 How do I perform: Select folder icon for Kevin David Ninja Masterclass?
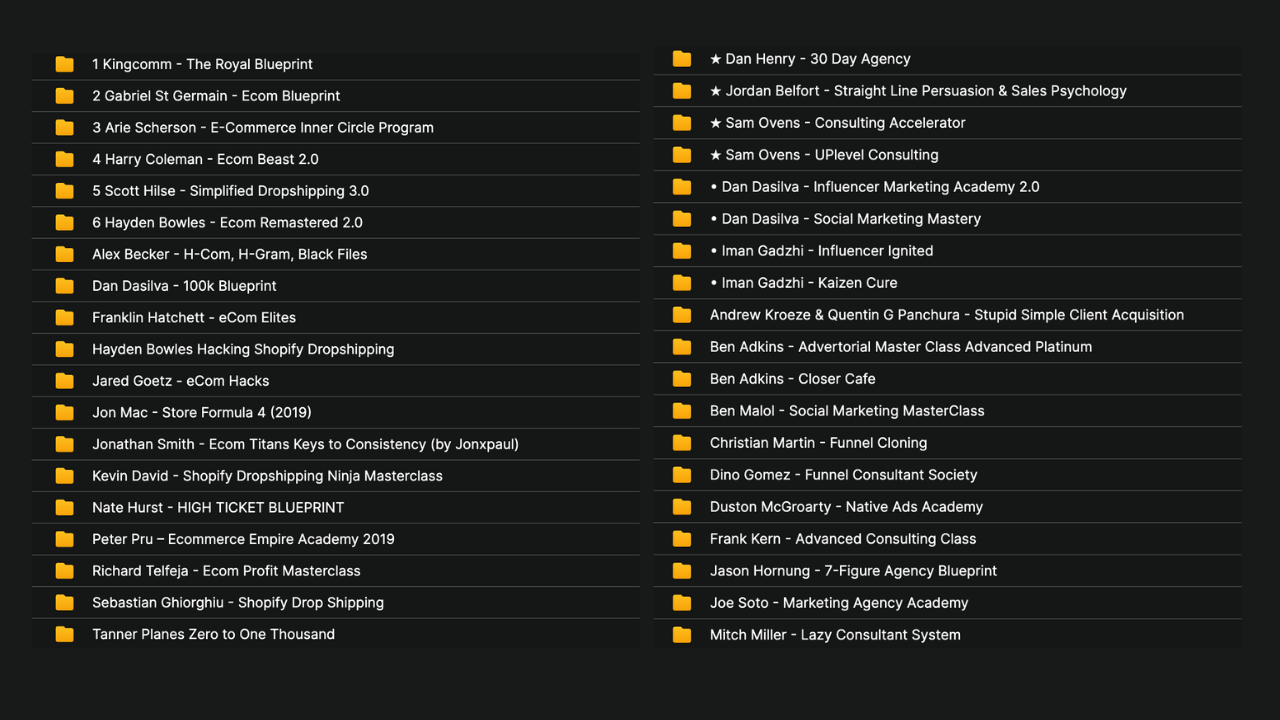pyautogui.click(x=65, y=476)
